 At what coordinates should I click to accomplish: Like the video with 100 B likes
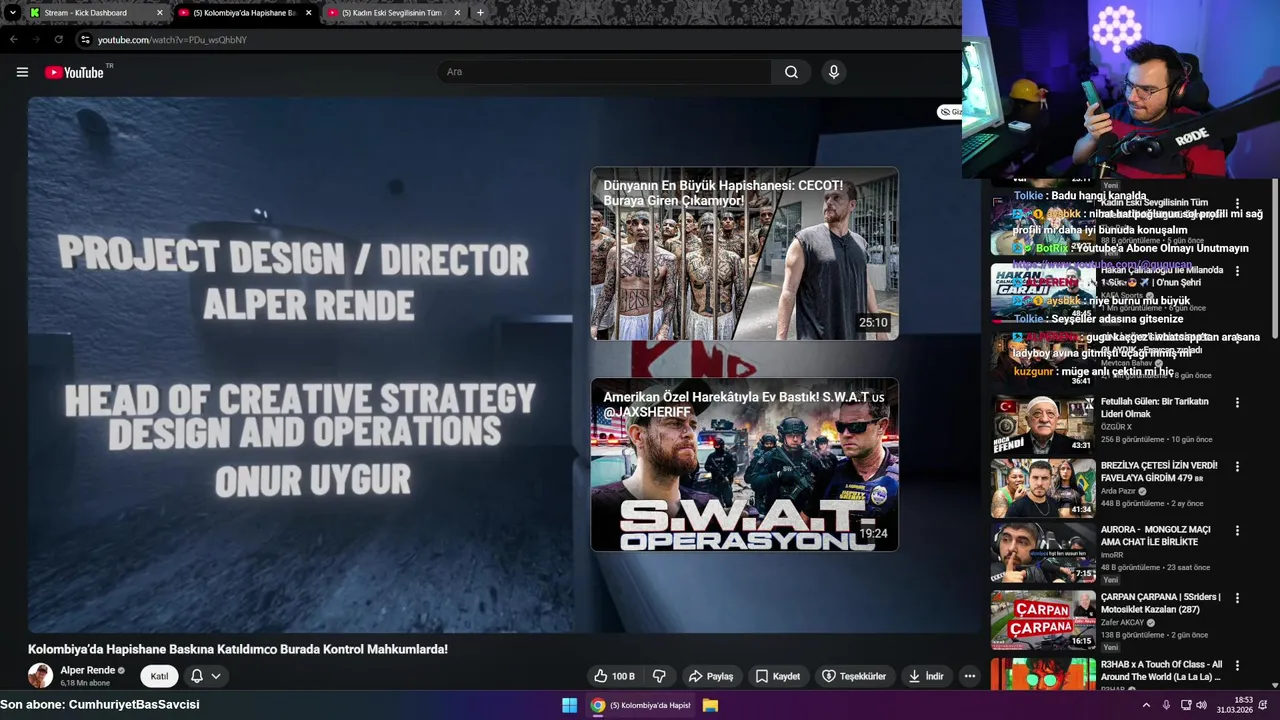[614, 676]
